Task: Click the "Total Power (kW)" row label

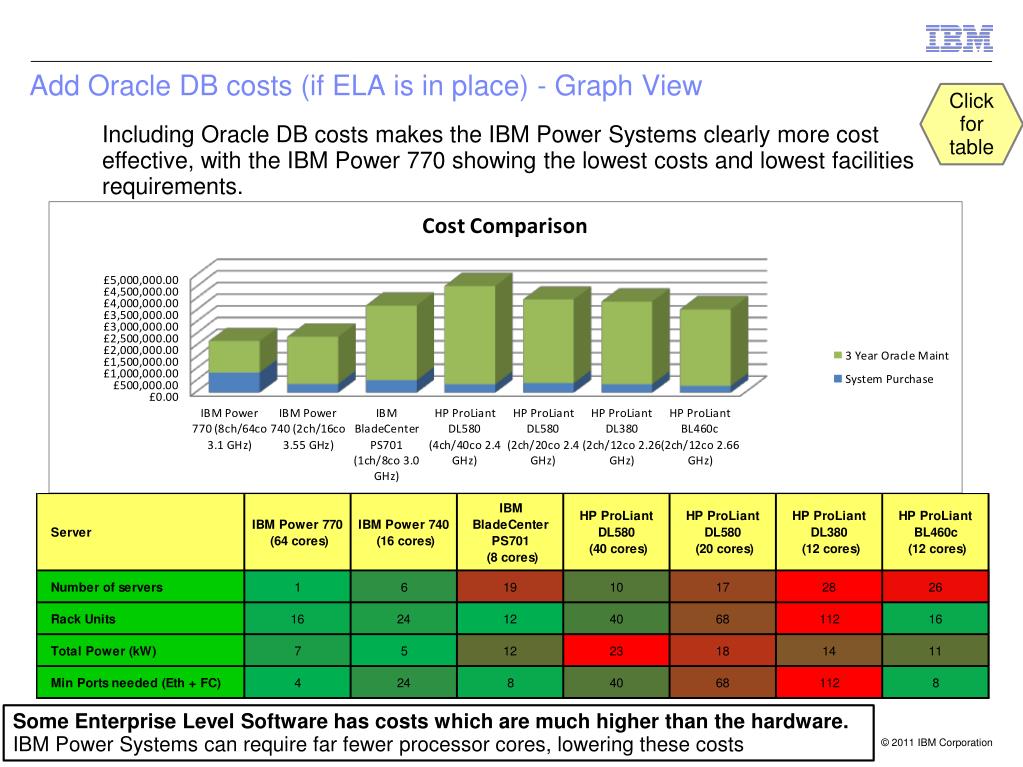Action: tap(140, 651)
